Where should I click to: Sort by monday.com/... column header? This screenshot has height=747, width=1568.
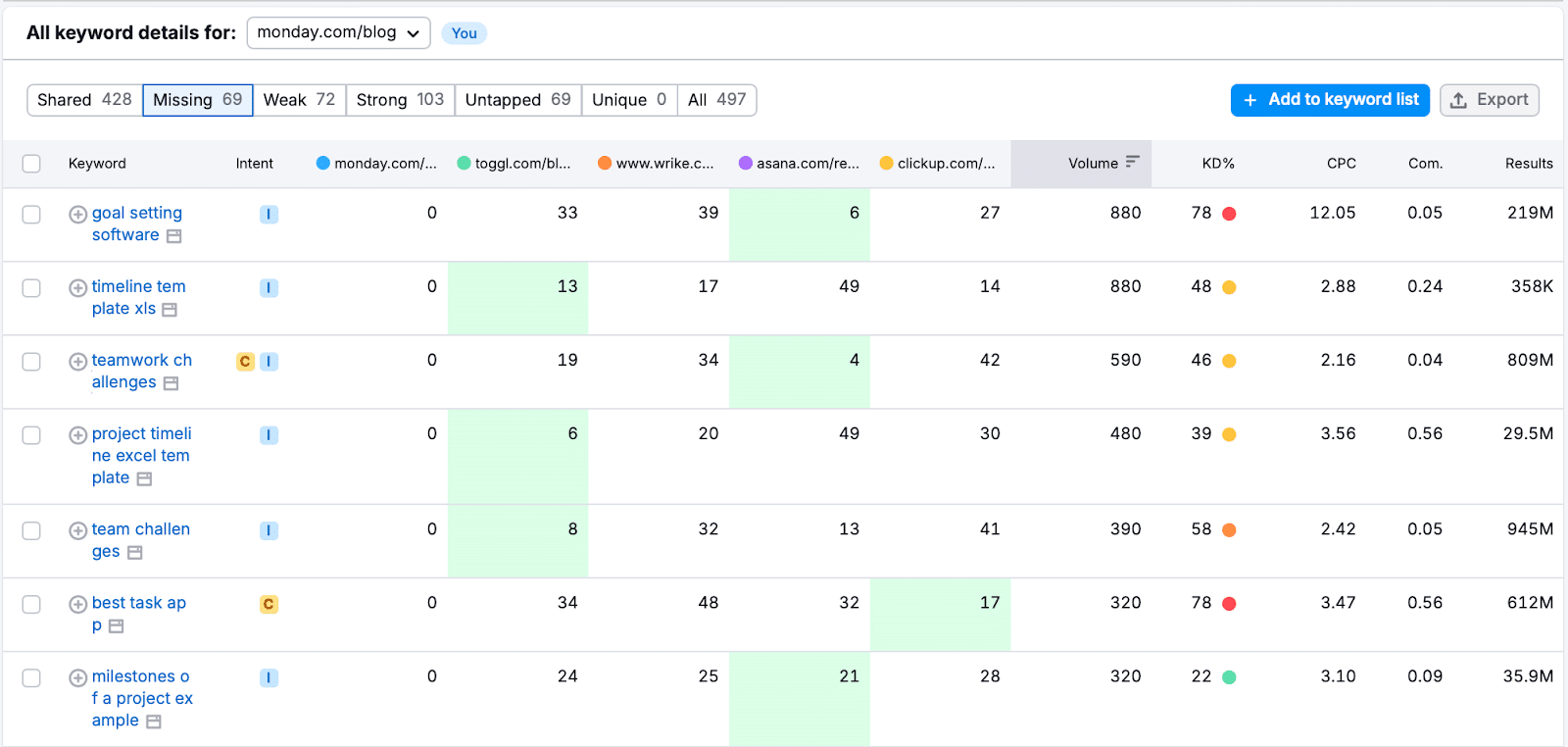376,164
